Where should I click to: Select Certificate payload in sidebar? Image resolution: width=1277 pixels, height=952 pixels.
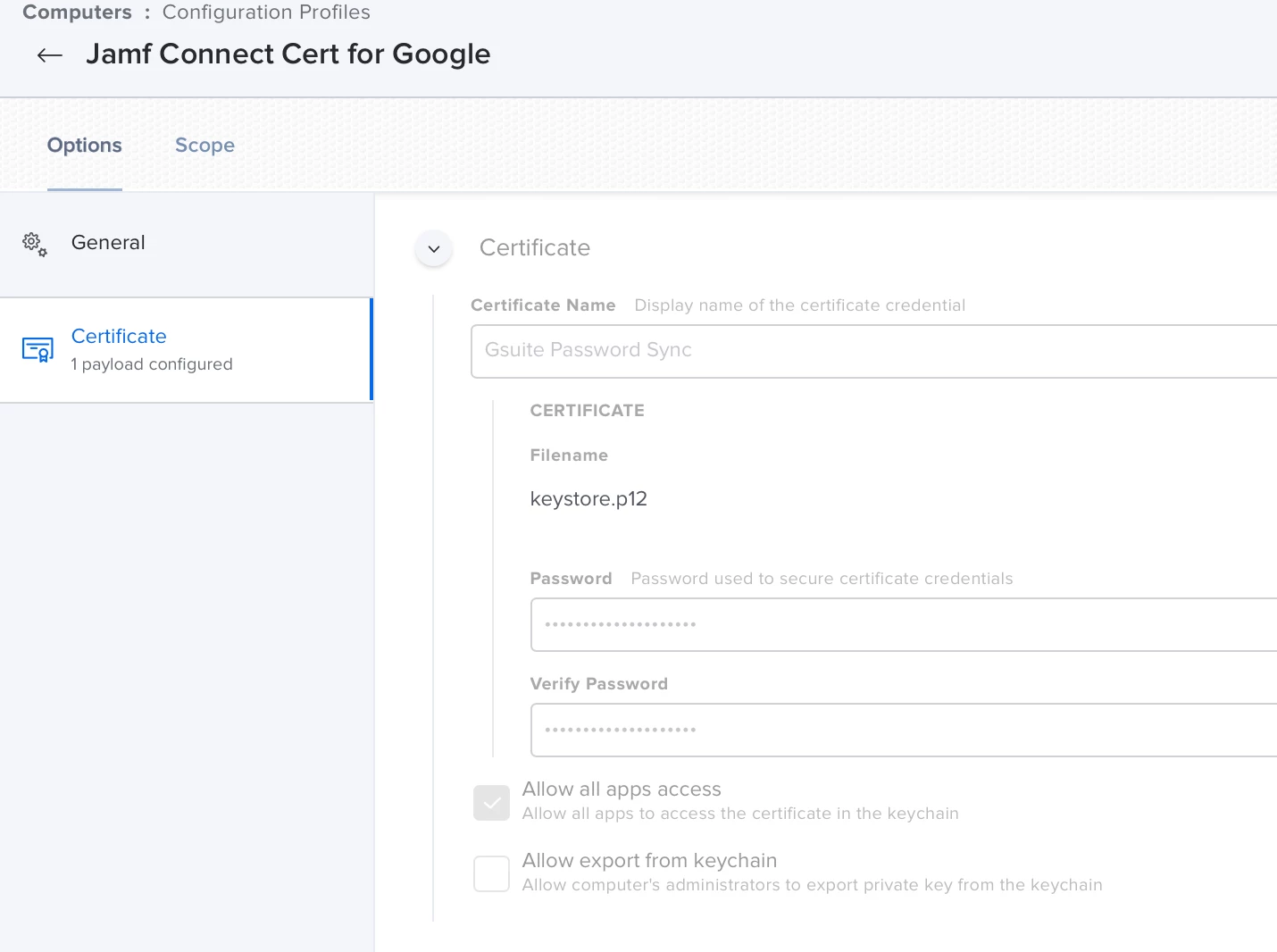coord(186,350)
